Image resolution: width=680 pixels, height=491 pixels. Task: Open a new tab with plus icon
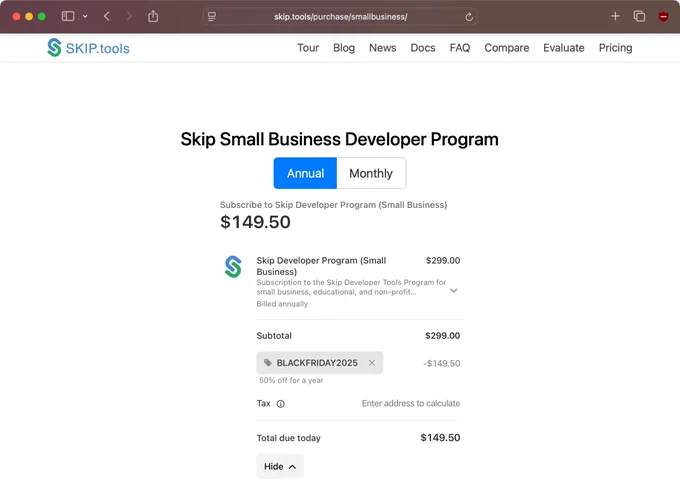point(615,16)
